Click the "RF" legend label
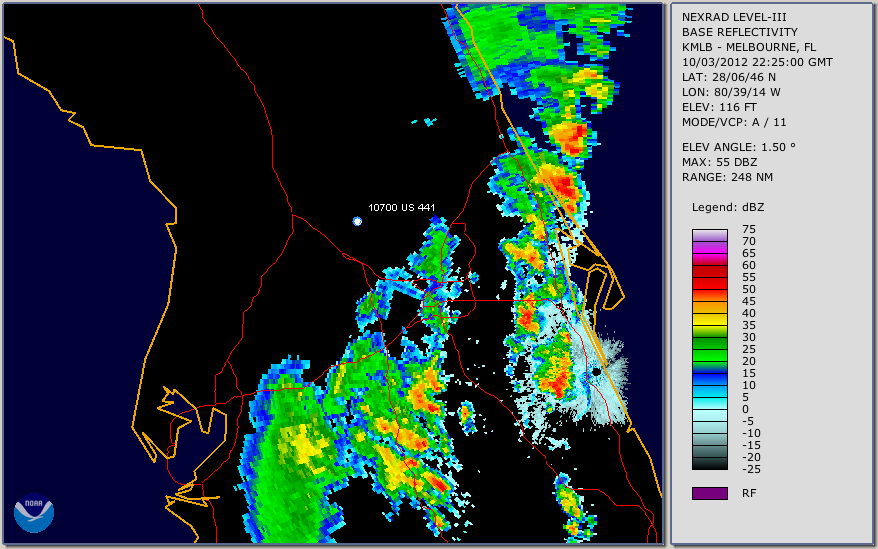This screenshot has height=549, width=878. tap(749, 493)
